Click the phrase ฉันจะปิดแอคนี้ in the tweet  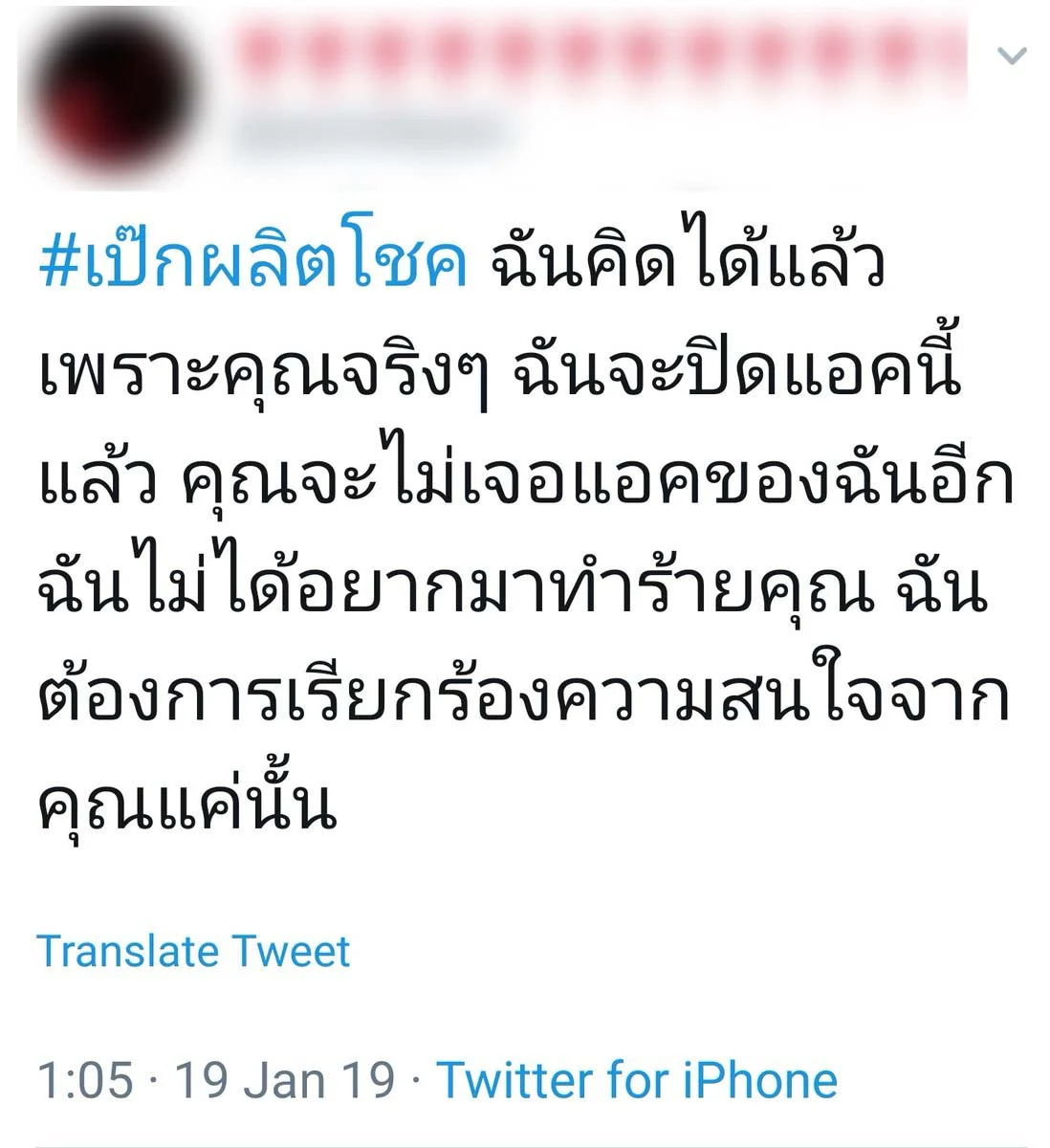[x=736, y=373]
